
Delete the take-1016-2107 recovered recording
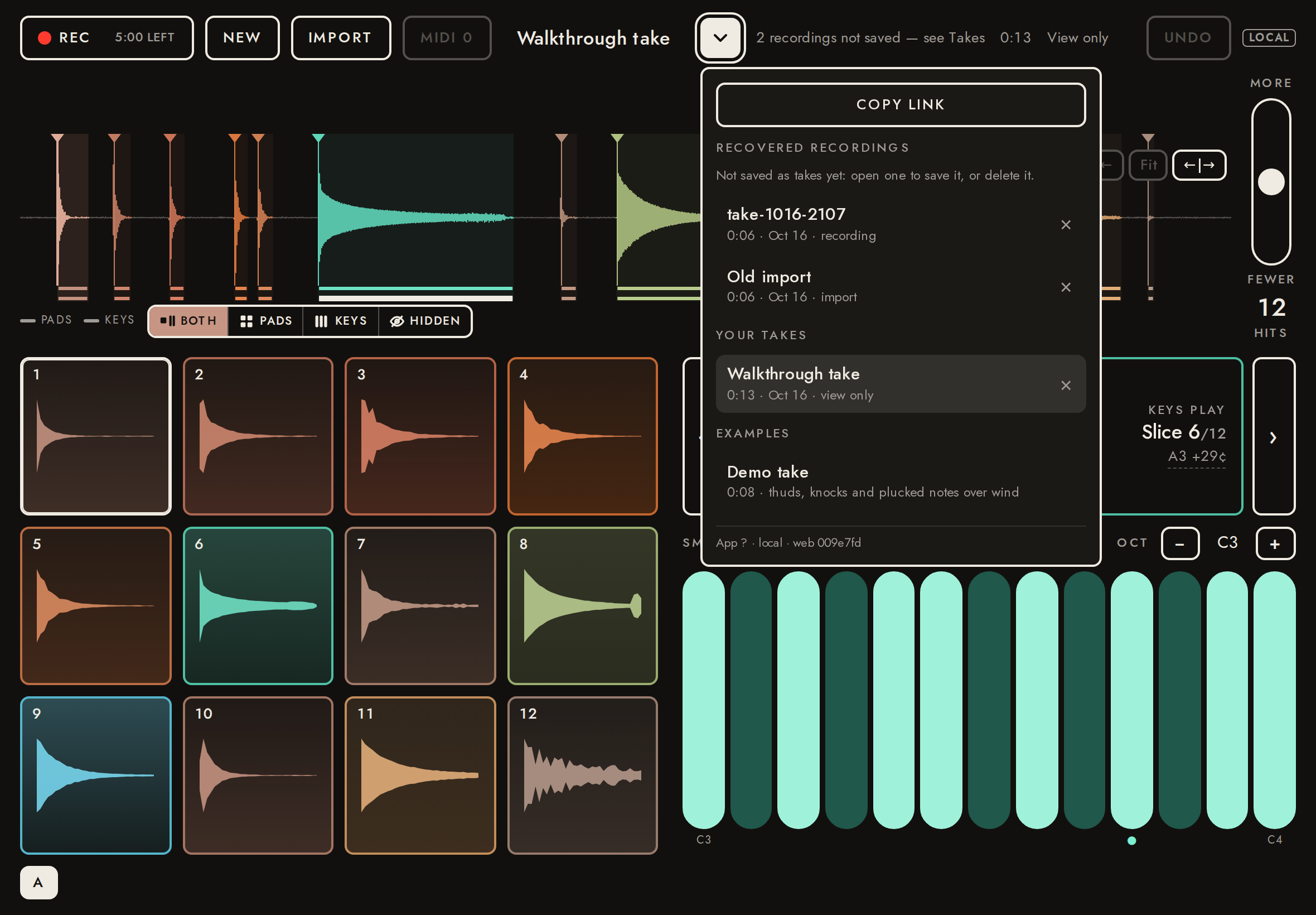[1065, 225]
